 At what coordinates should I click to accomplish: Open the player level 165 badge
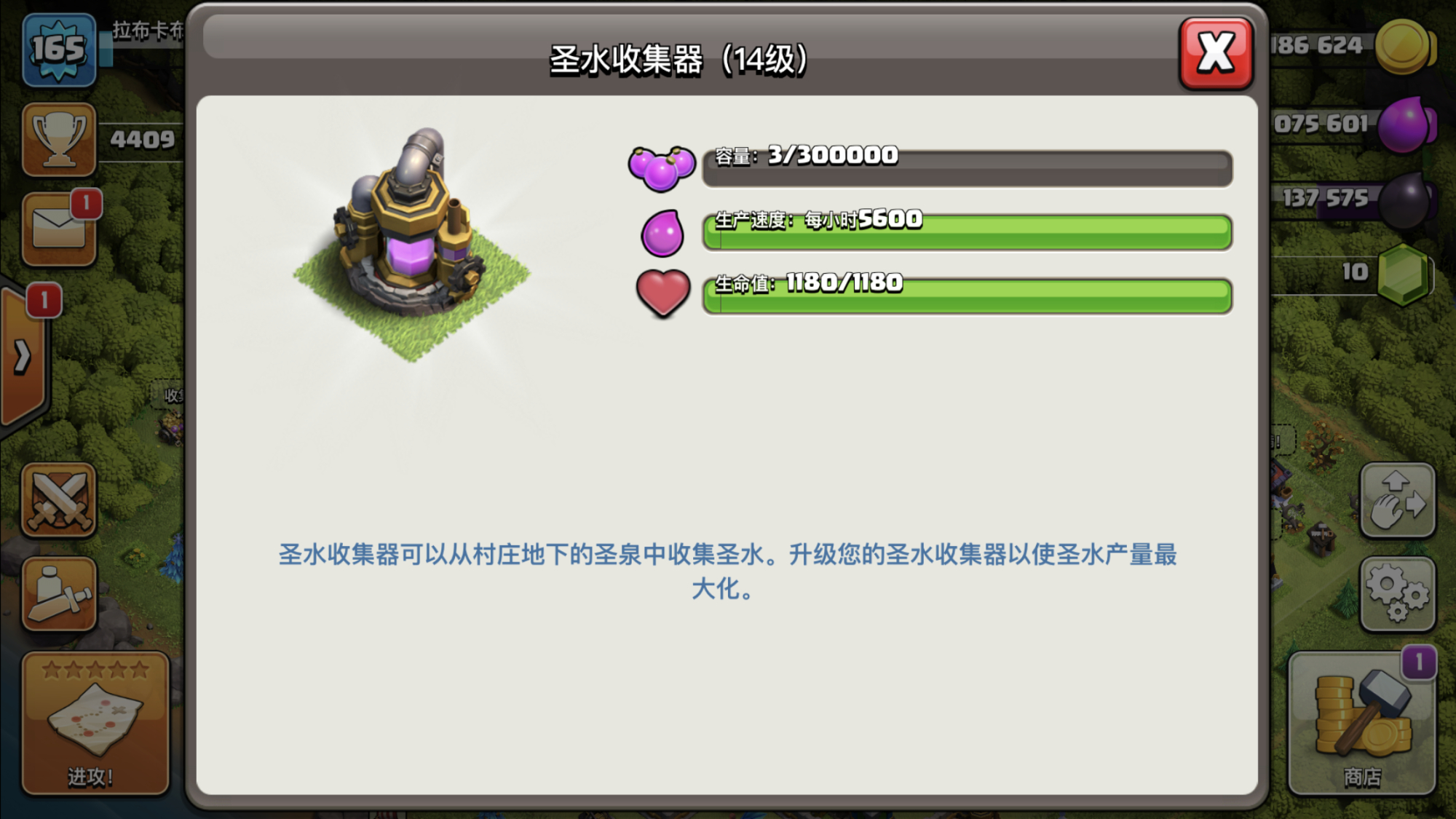59,50
